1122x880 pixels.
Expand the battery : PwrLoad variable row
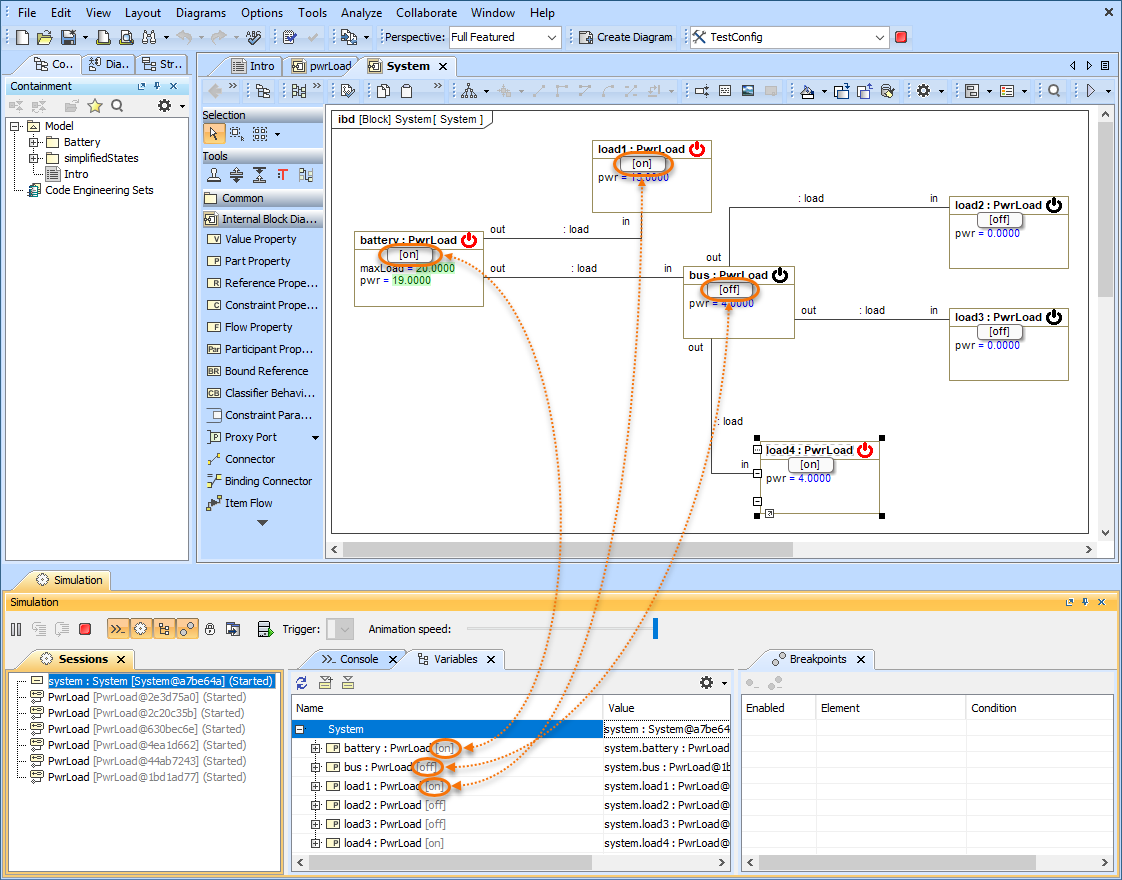[316, 748]
